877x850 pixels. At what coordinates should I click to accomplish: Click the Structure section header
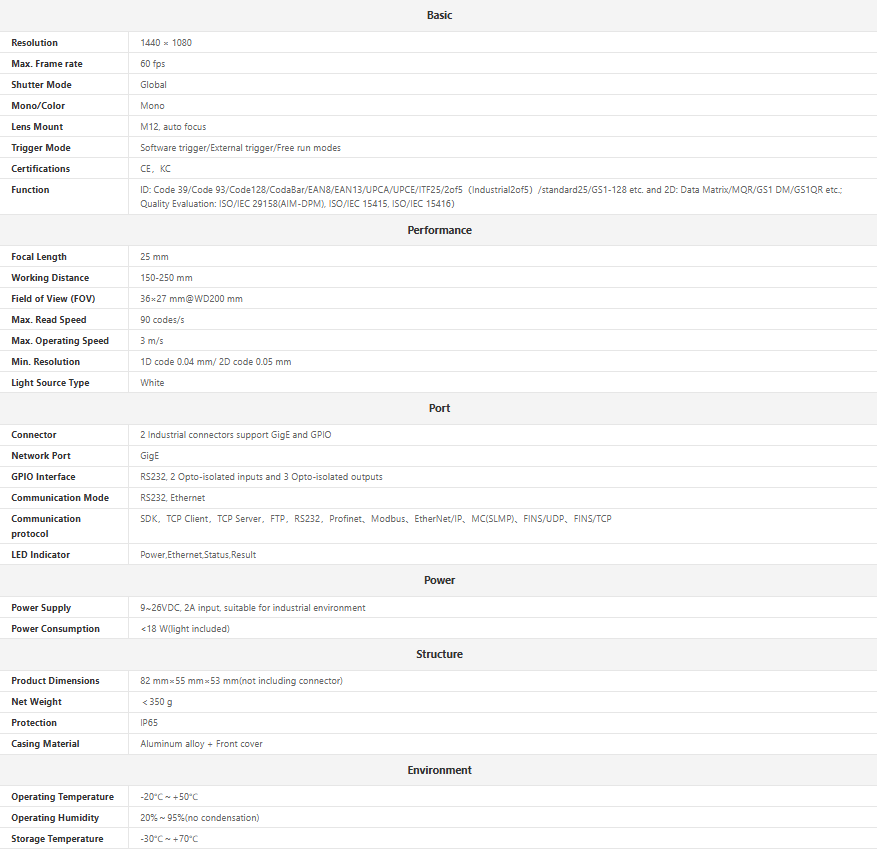pos(439,654)
